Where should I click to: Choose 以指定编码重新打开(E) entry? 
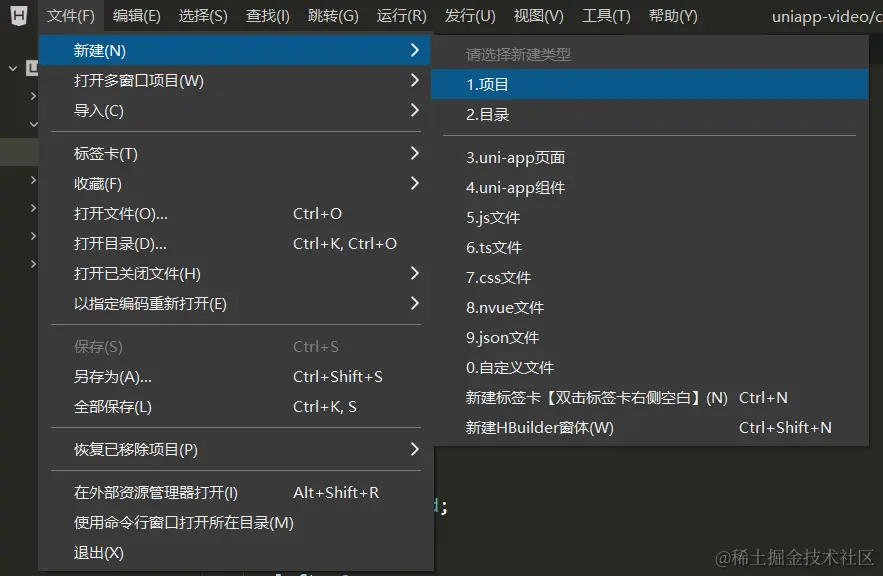(235, 303)
